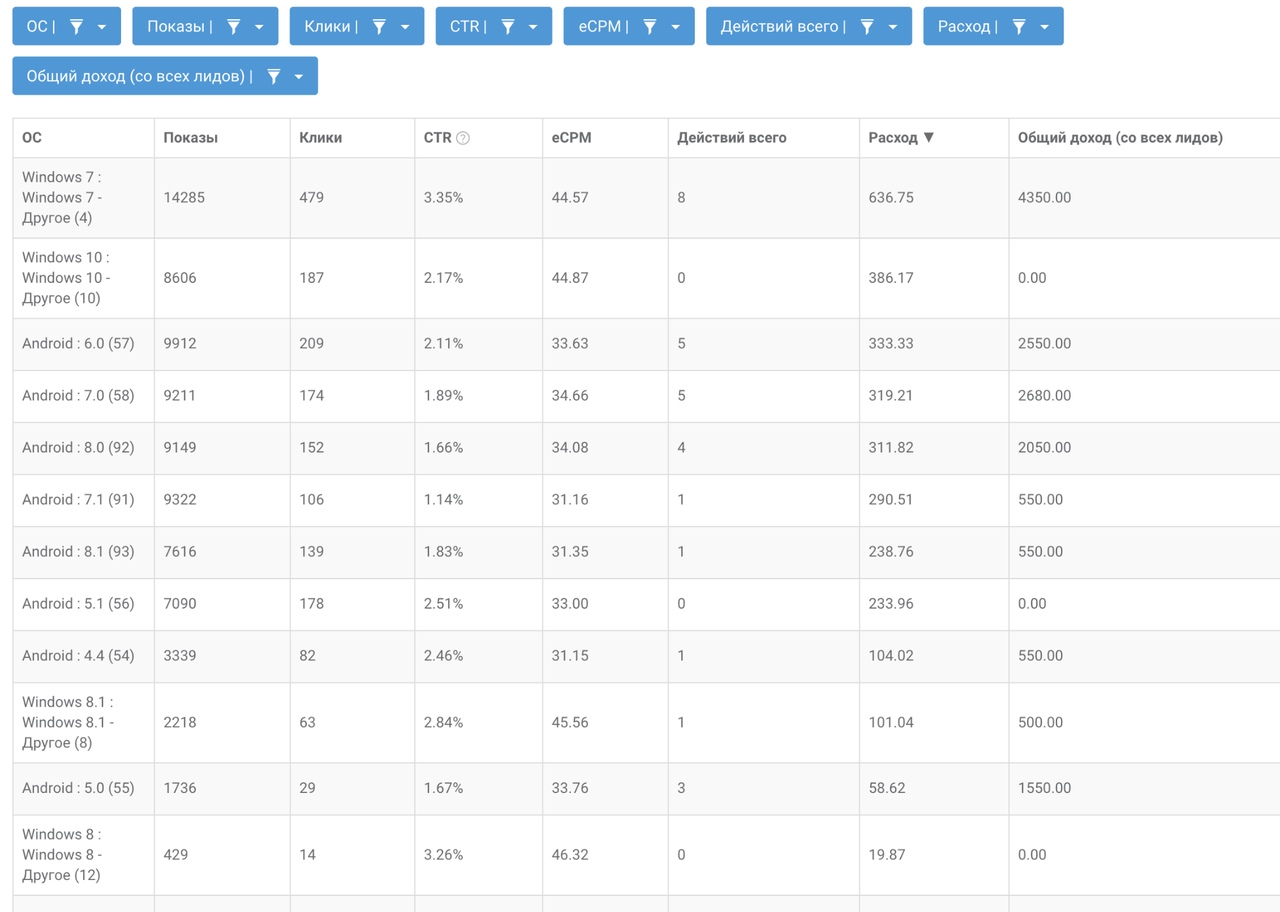Select the Android : 5.1 (56) row label

[78, 603]
